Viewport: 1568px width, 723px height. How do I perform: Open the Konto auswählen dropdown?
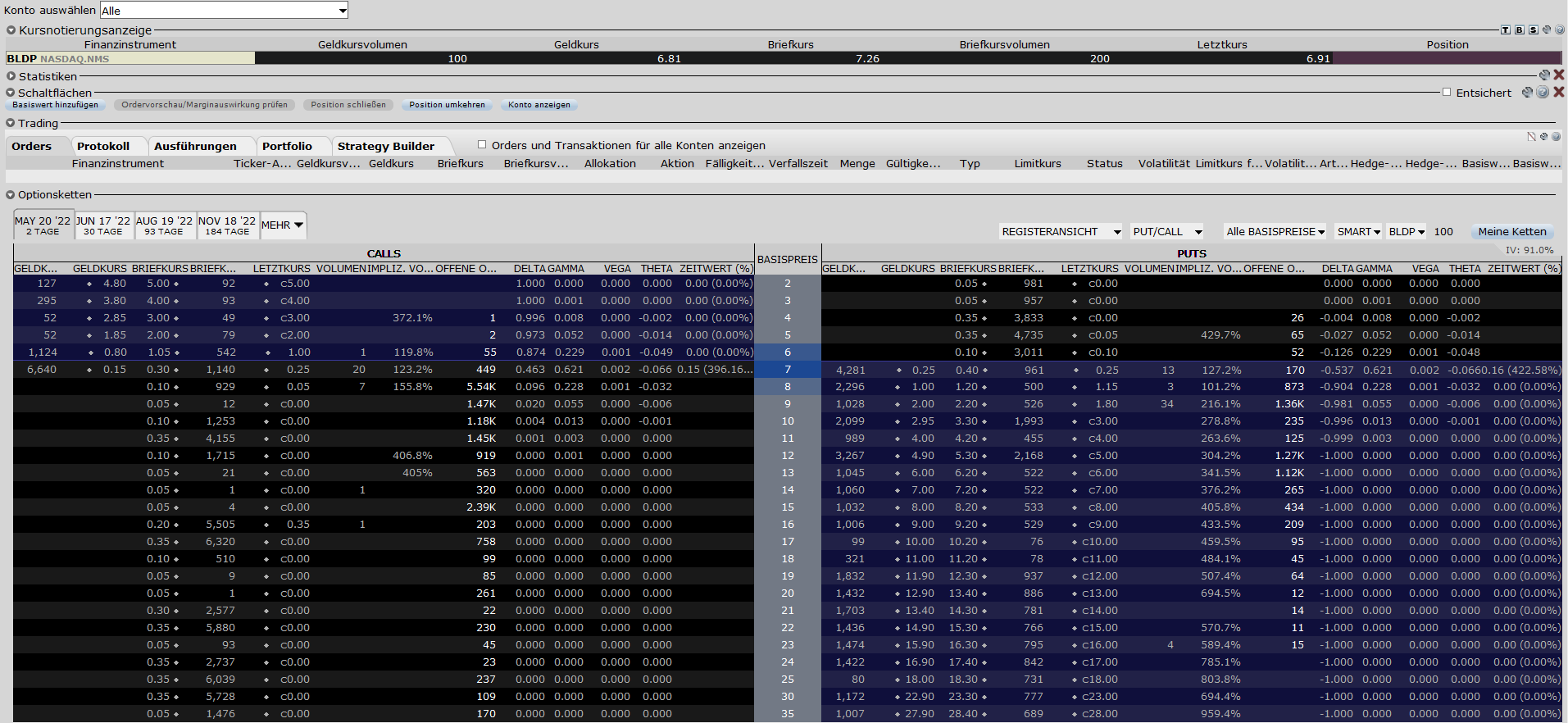pyautogui.click(x=225, y=11)
